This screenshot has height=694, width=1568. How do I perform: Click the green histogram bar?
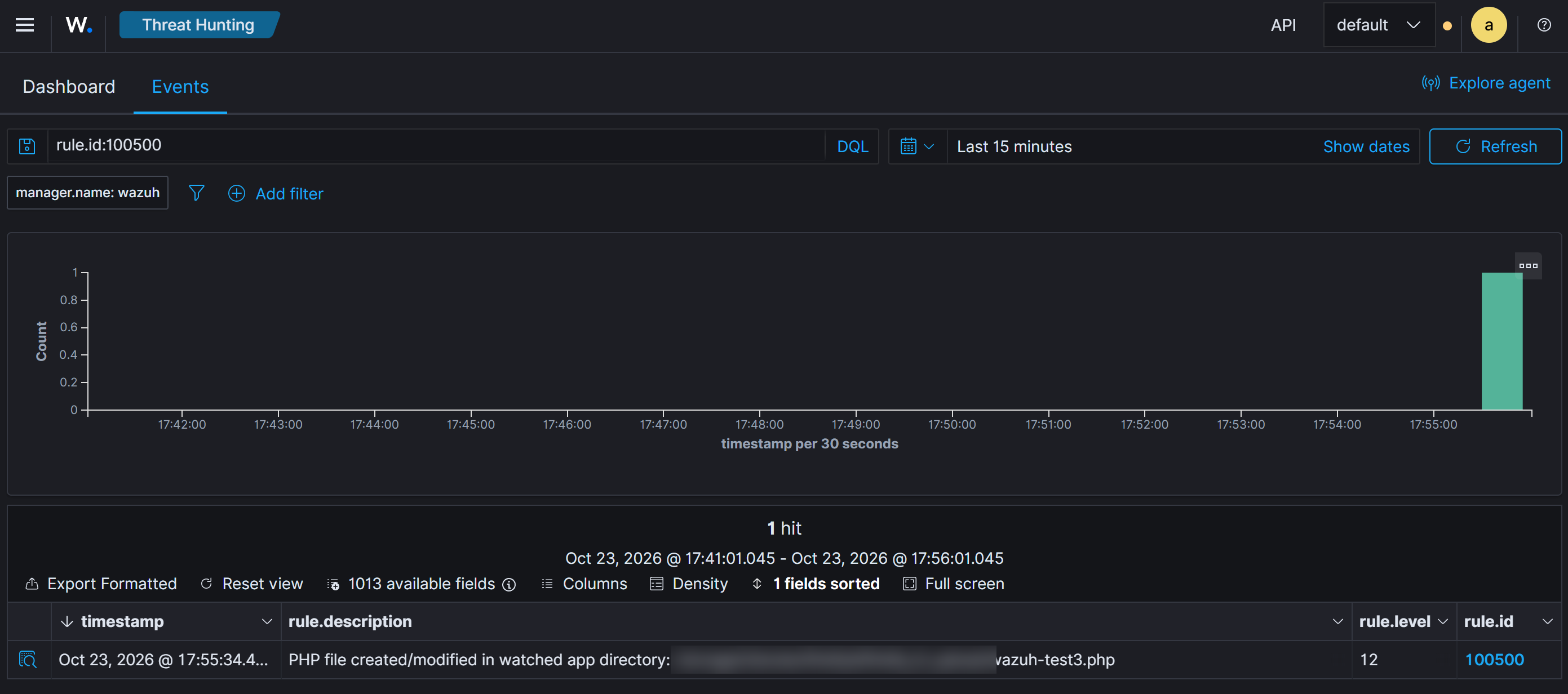[x=1501, y=341]
